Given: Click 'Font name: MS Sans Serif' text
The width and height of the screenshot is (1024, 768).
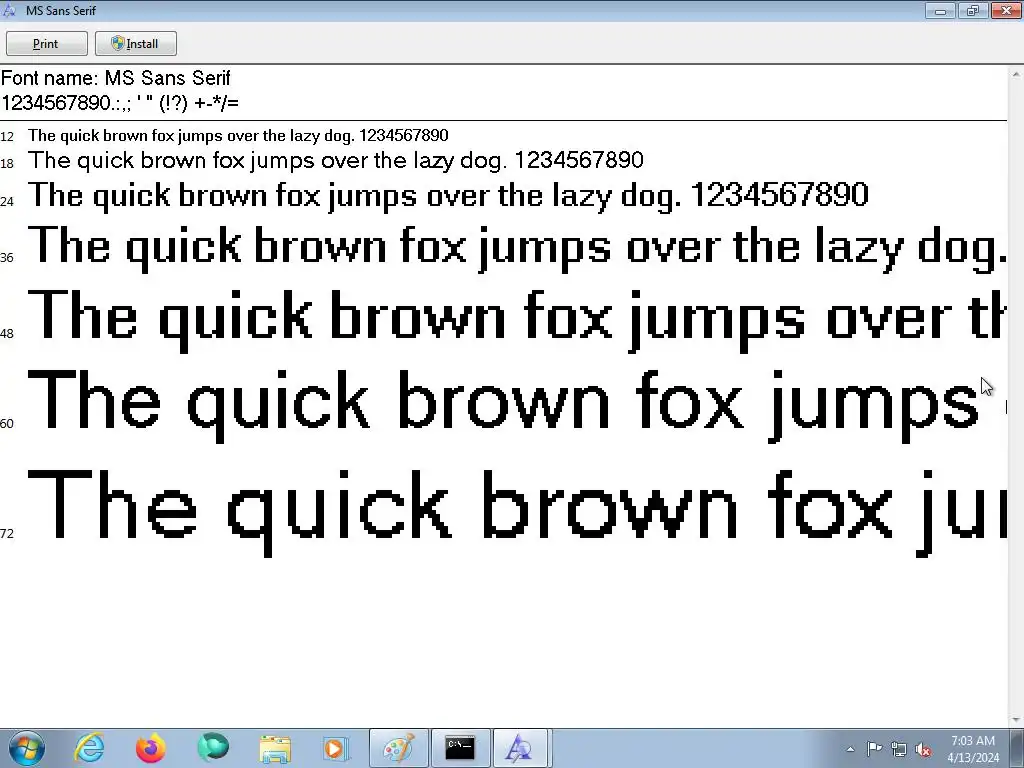Looking at the screenshot, I should pyautogui.click(x=116, y=78).
